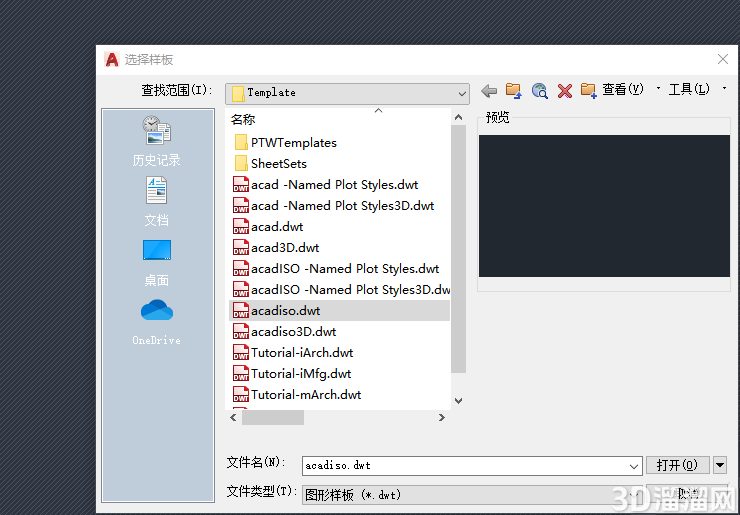This screenshot has height=515, width=740.
Task: Click the vertical scrollbar up arrow
Action: pos(458,117)
